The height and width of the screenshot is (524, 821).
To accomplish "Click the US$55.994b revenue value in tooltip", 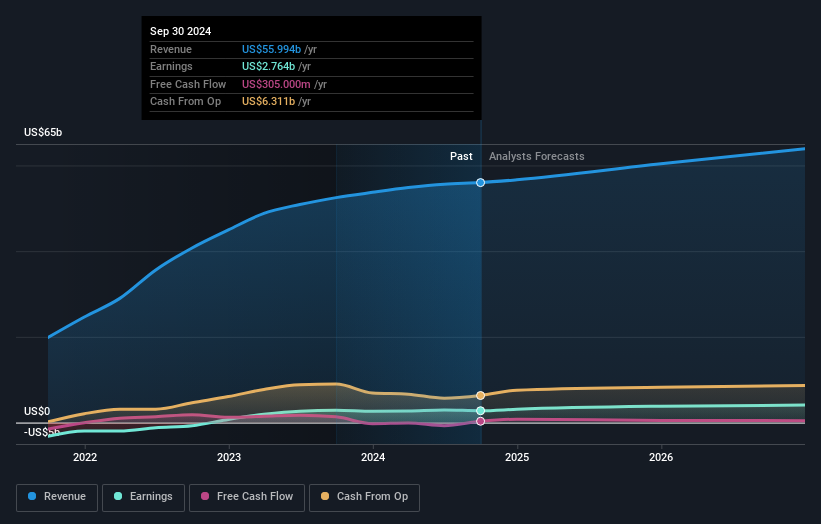I will pos(271,49).
